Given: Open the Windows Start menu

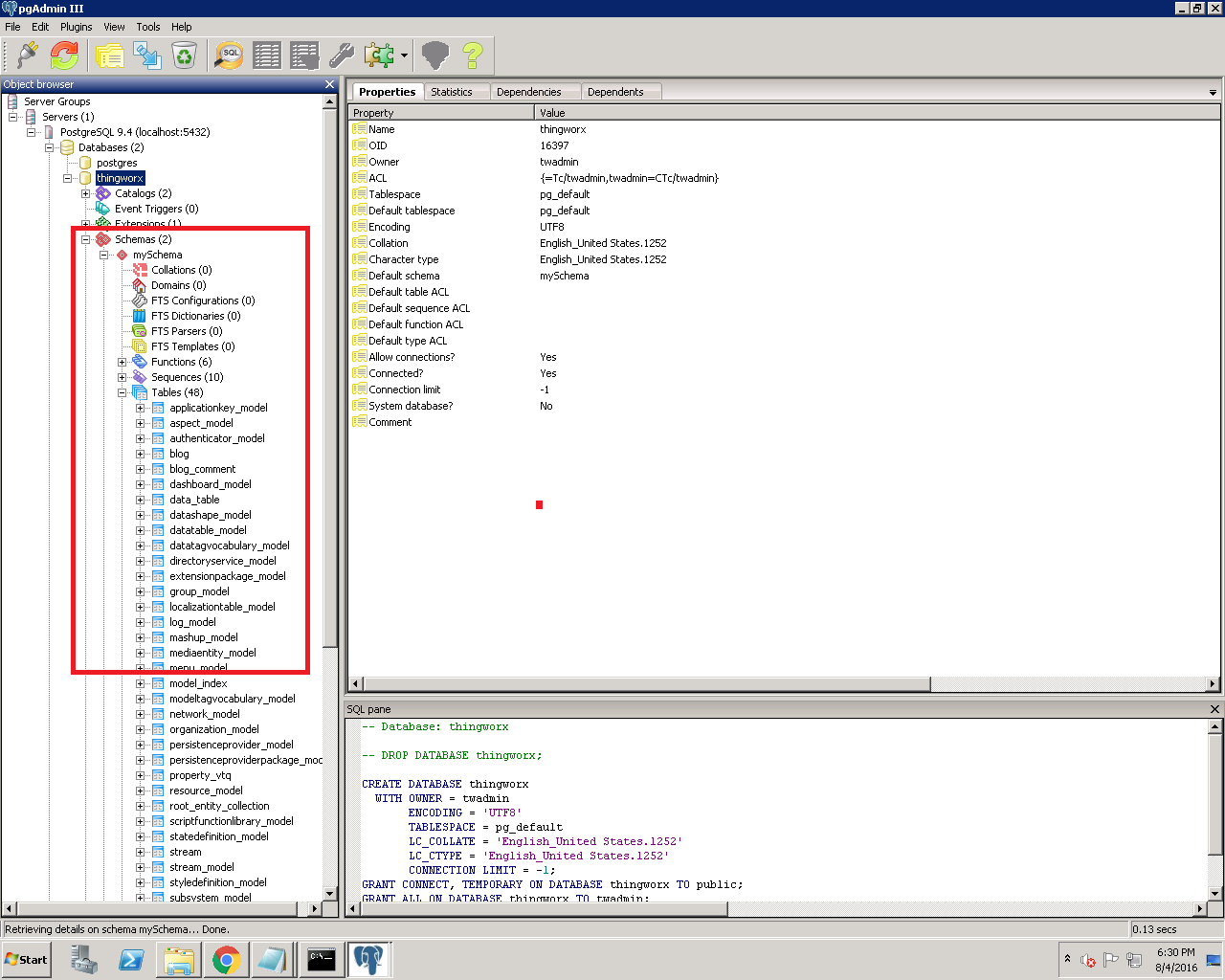Looking at the screenshot, I should (x=27, y=960).
